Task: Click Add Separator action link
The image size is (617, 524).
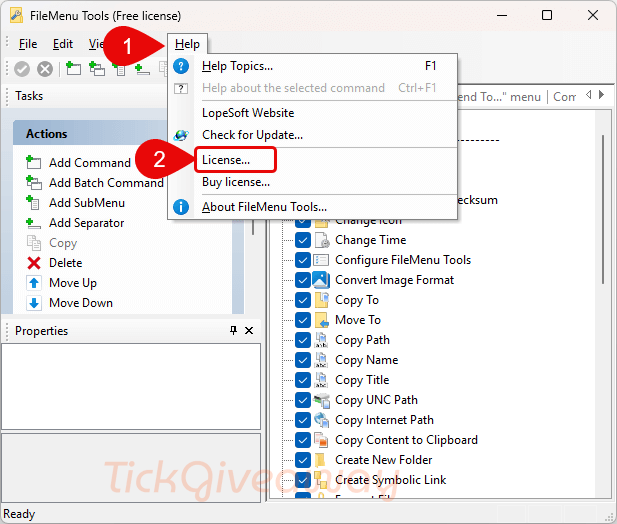Action: (87, 223)
